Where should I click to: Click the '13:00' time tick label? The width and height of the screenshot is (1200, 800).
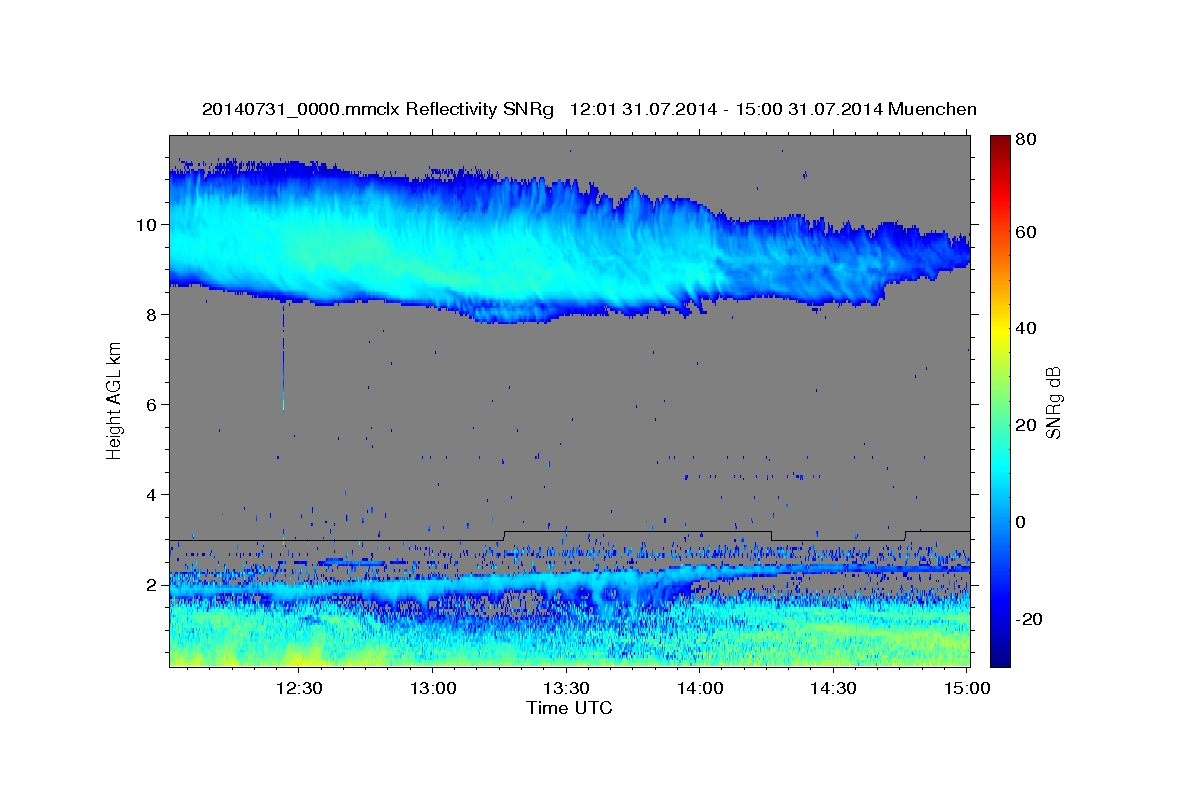coord(433,689)
